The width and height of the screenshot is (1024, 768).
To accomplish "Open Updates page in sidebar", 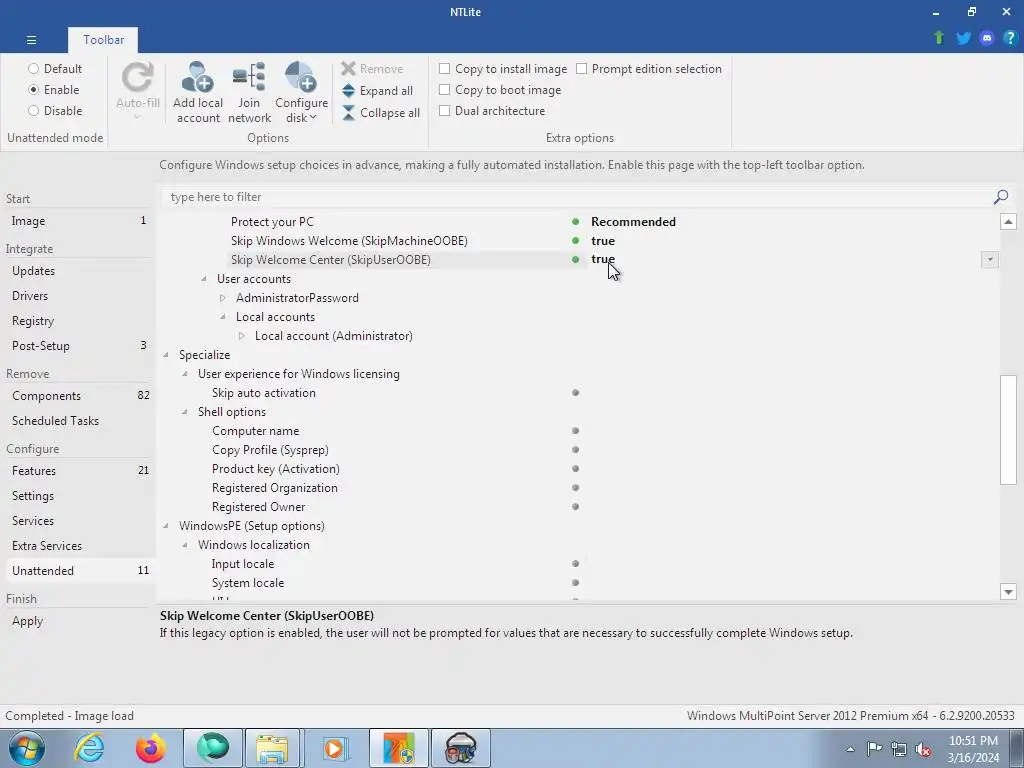I will pos(79,271).
